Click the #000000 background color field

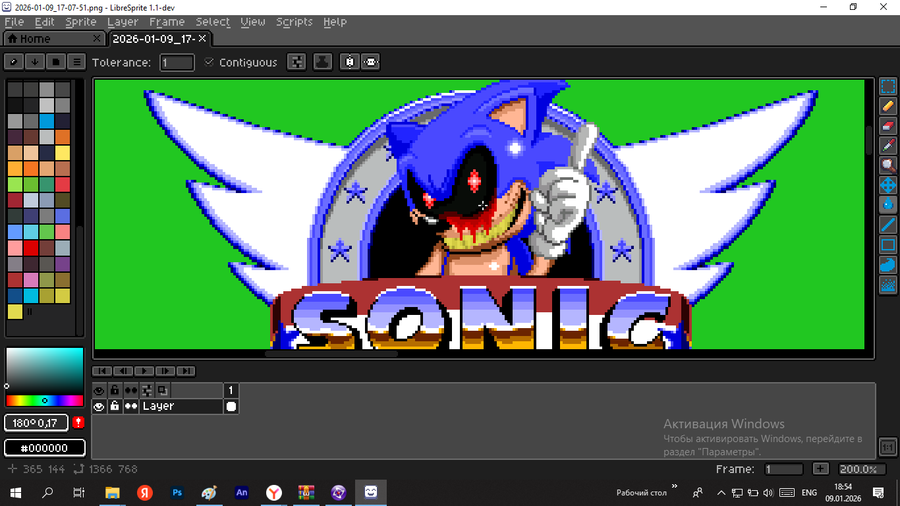tap(44, 448)
